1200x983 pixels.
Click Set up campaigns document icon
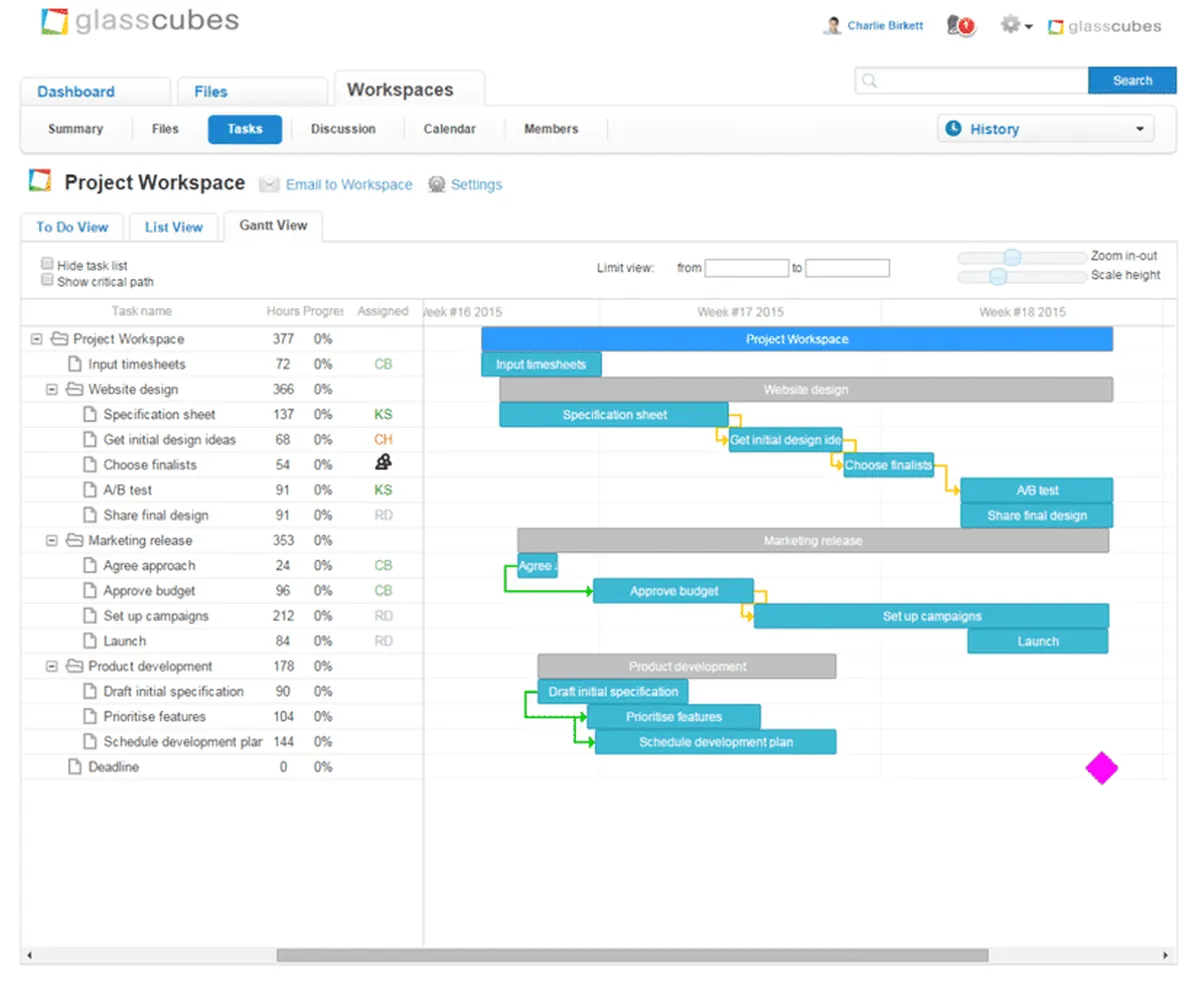89,616
